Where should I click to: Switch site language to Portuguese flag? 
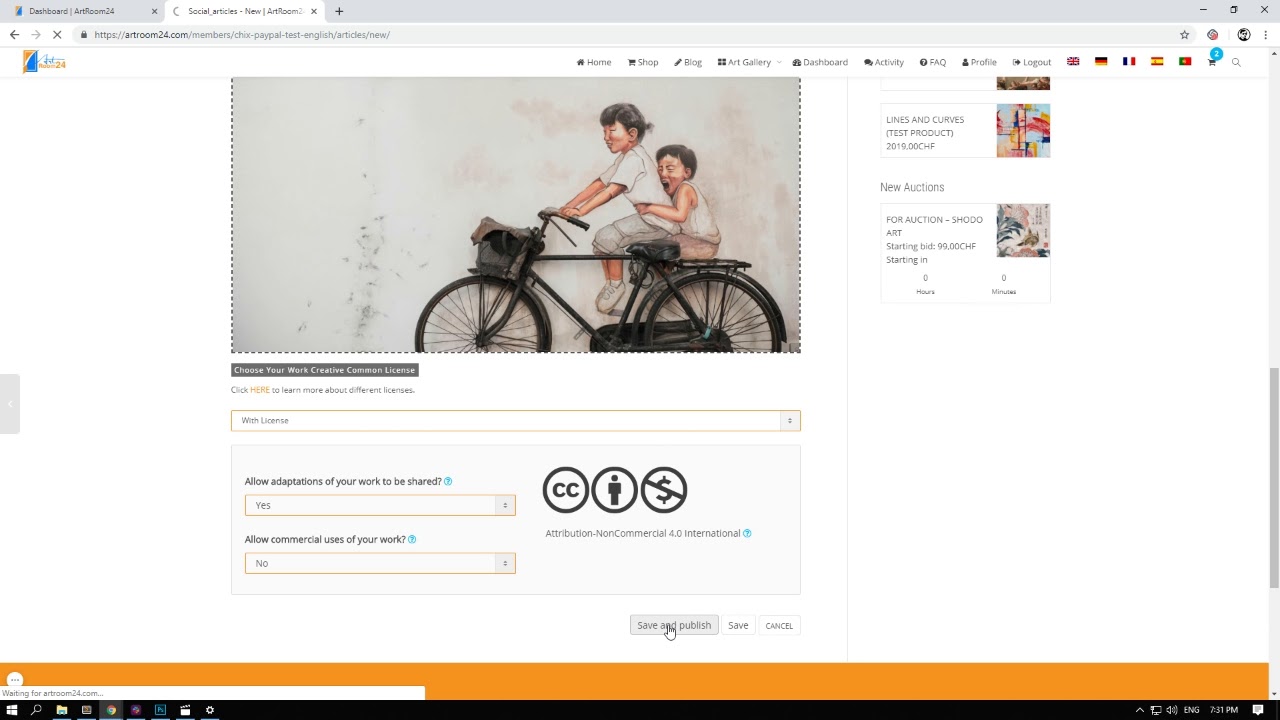pyautogui.click(x=1185, y=62)
